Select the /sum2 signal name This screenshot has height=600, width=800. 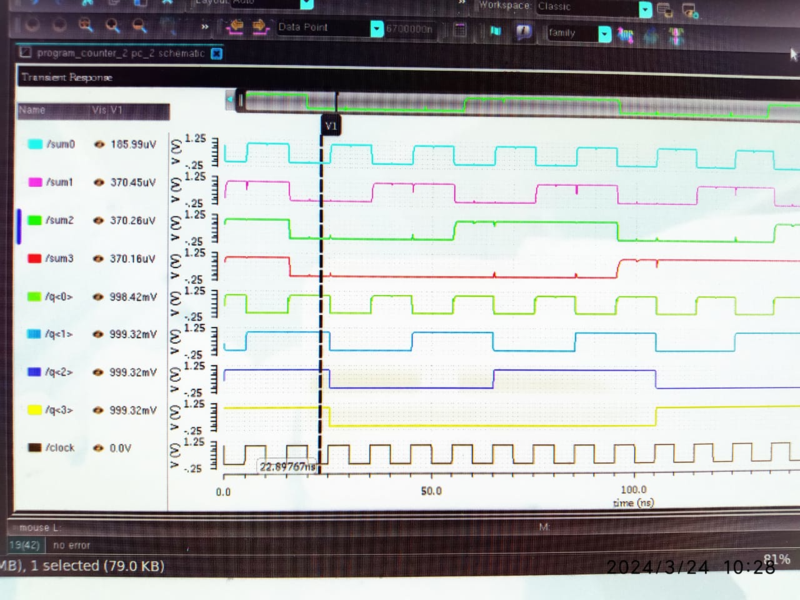[60, 220]
